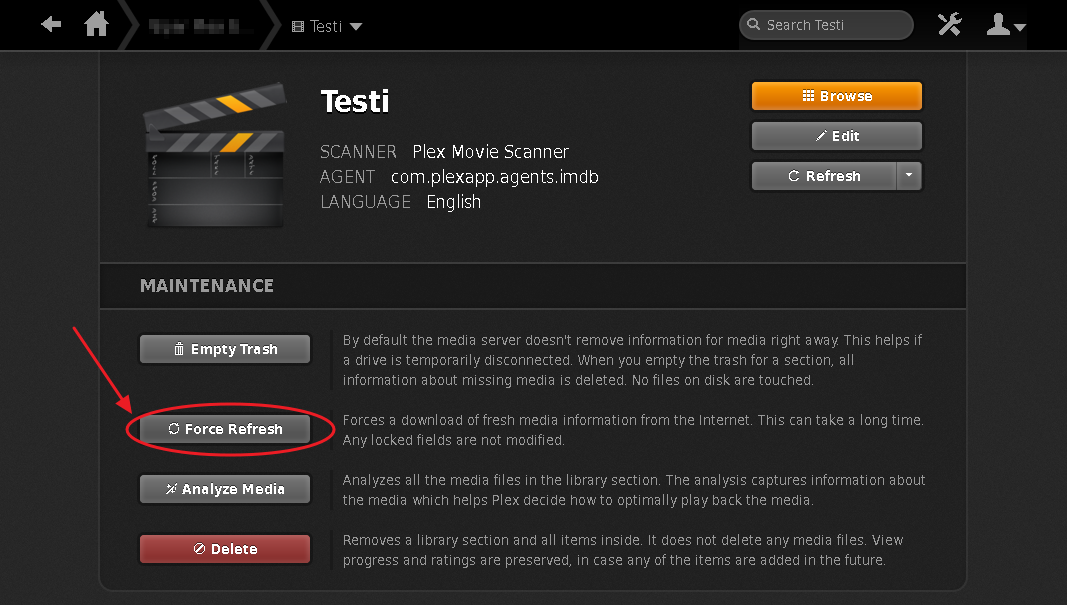Screen dimensions: 1067x605
Task: Click the clapperboard library poster thumbnail
Action: point(214,154)
